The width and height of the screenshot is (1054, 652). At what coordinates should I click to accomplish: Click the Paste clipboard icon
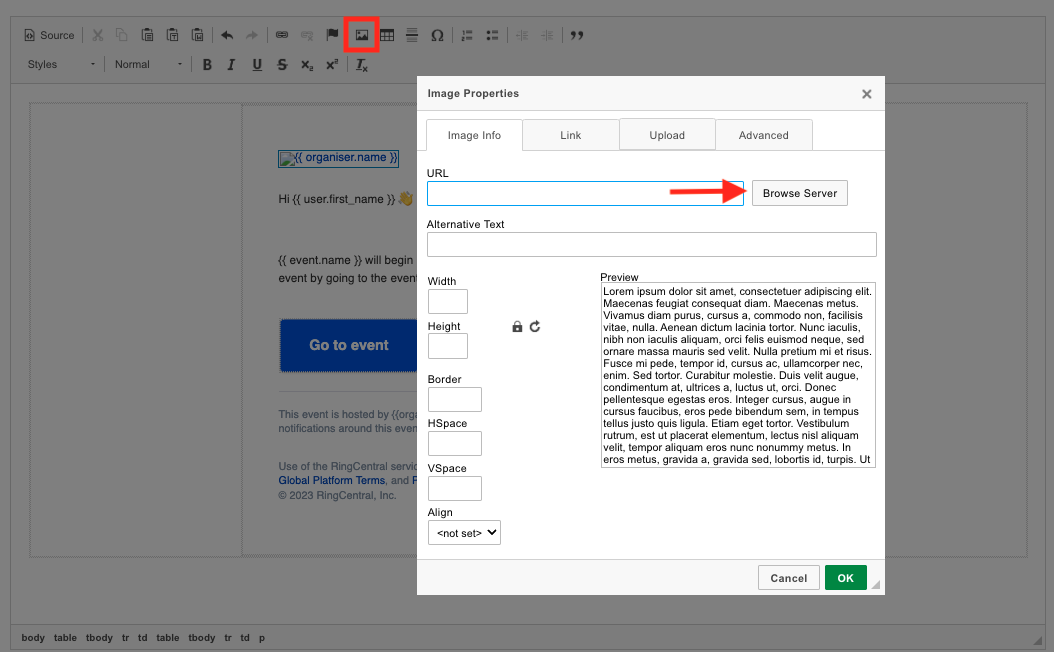[x=147, y=35]
